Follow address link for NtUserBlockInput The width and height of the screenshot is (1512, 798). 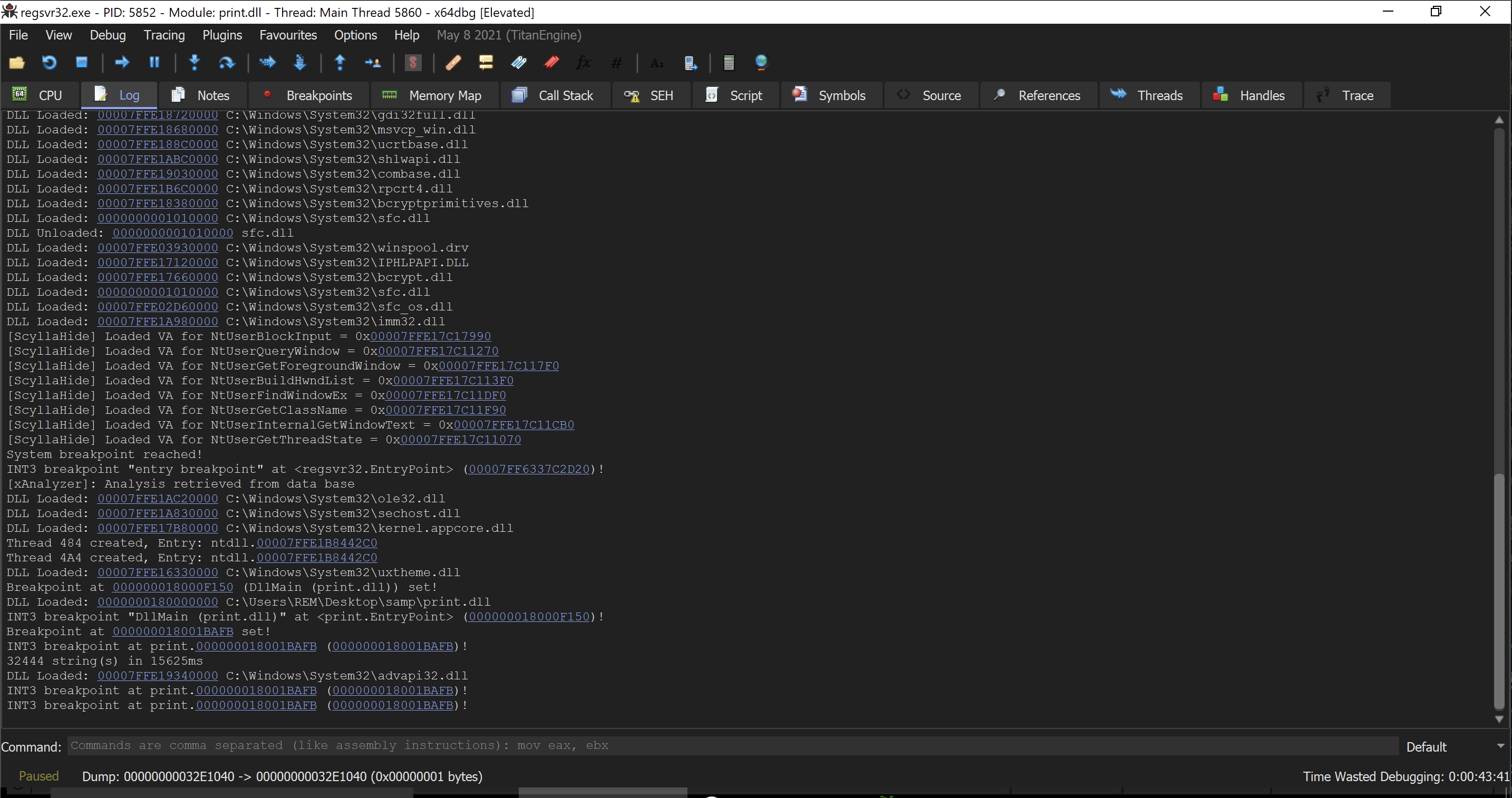tap(431, 336)
